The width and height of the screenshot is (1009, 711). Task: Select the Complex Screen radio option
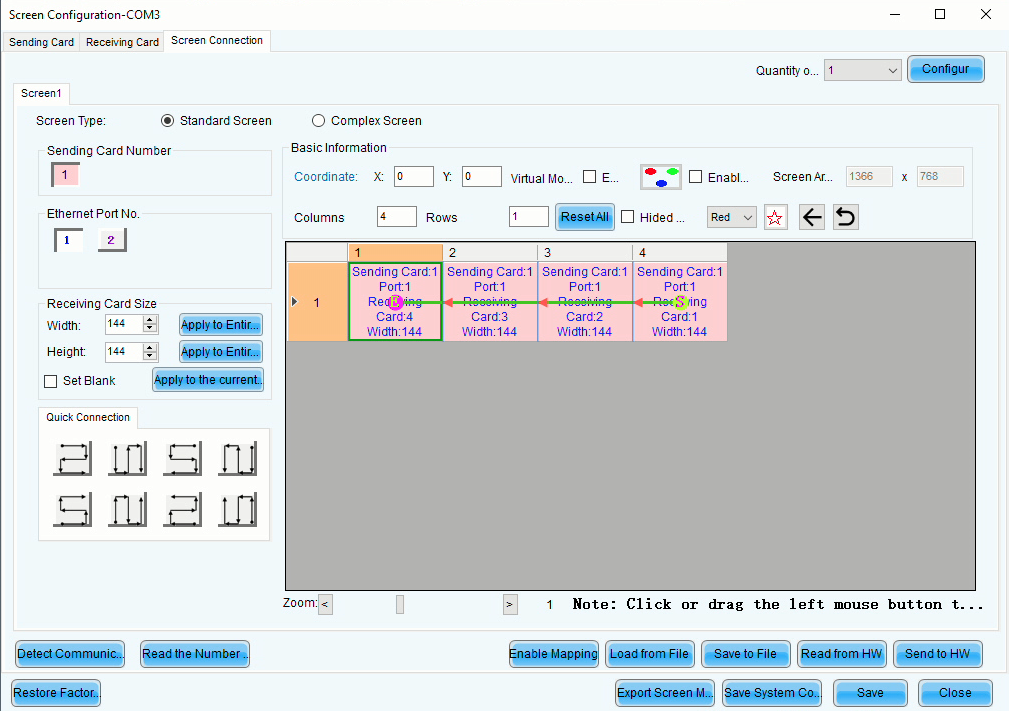point(319,121)
